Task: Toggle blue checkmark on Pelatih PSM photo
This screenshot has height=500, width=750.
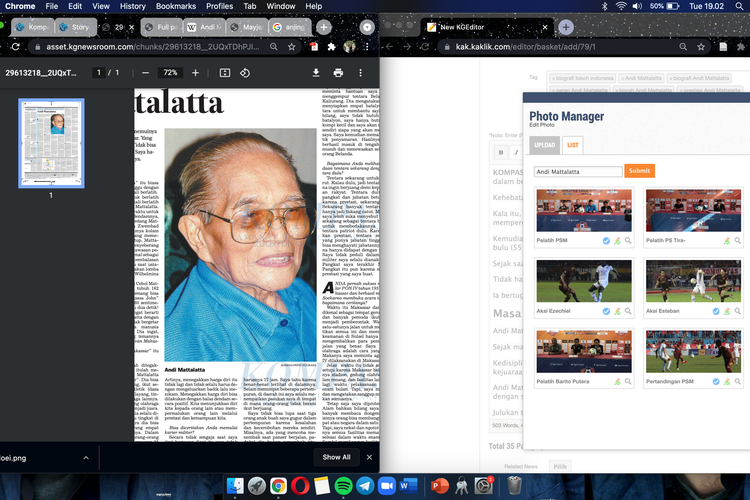Action: (606, 241)
